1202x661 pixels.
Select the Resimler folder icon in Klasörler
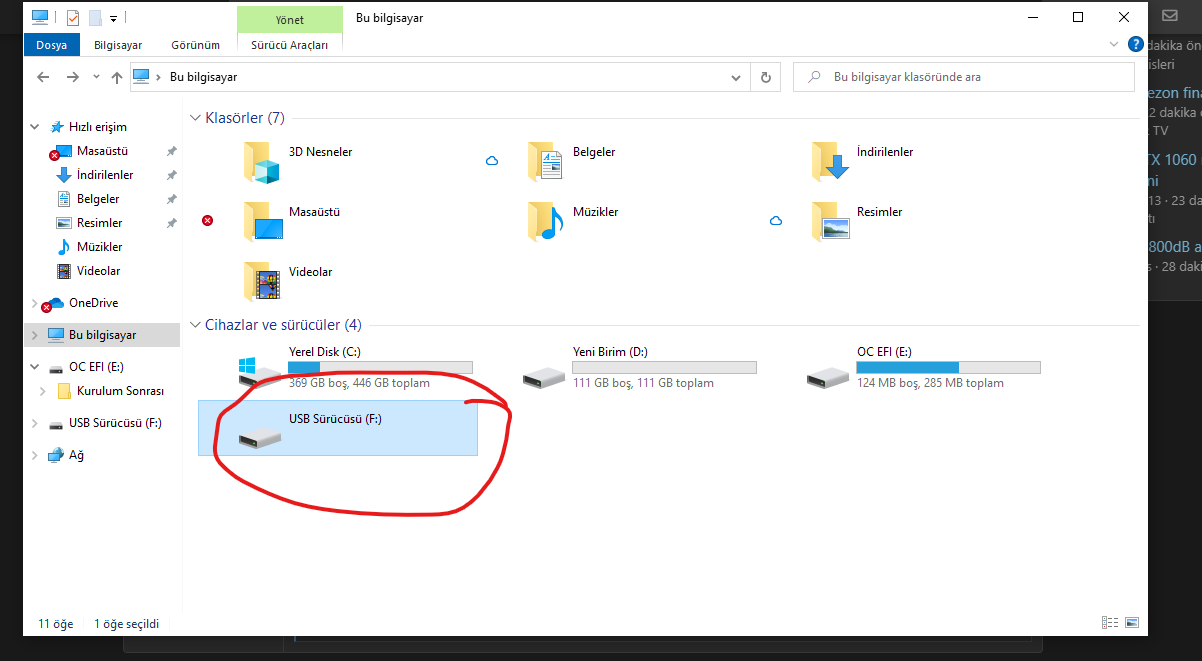tap(831, 222)
